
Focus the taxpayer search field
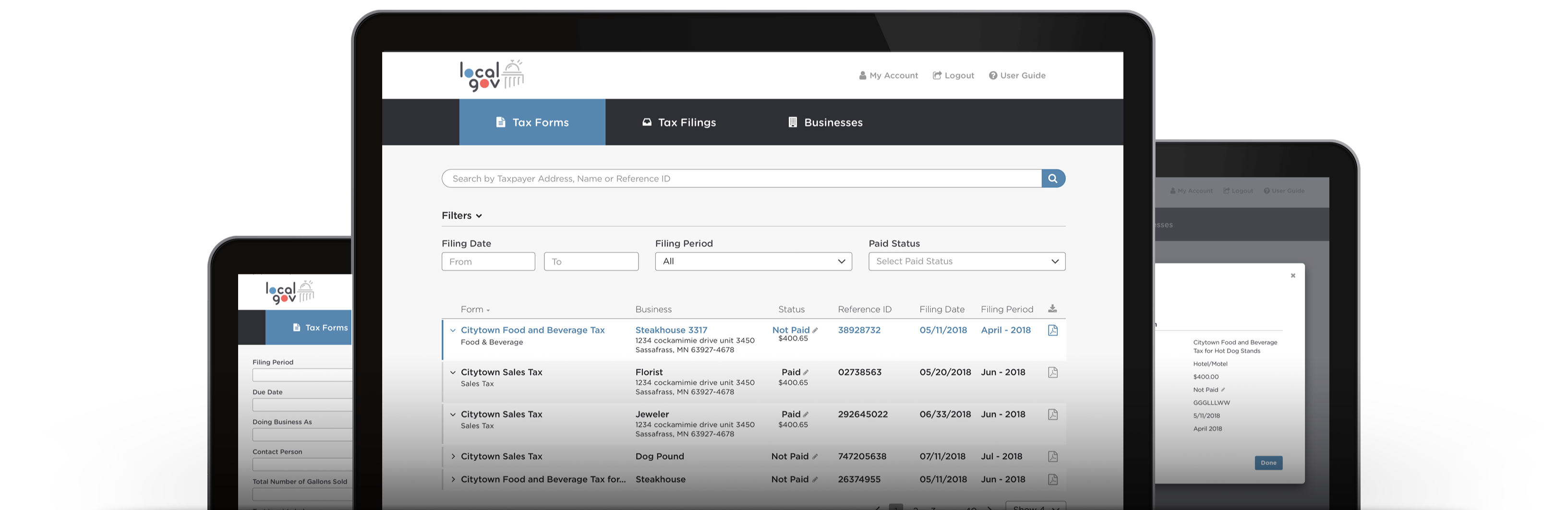tap(741, 178)
